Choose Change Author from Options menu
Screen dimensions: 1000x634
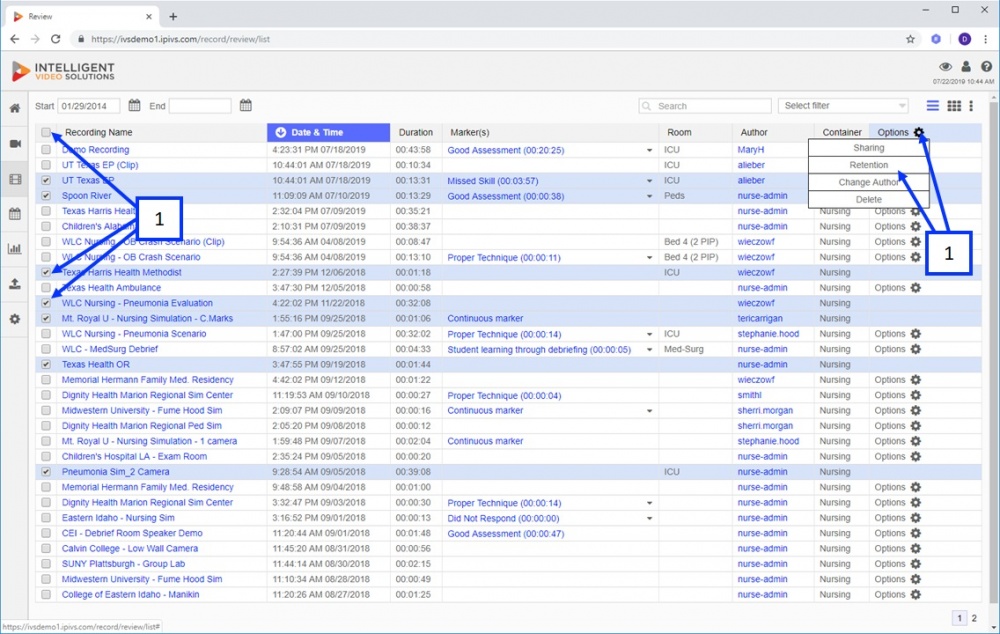pyautogui.click(x=869, y=182)
